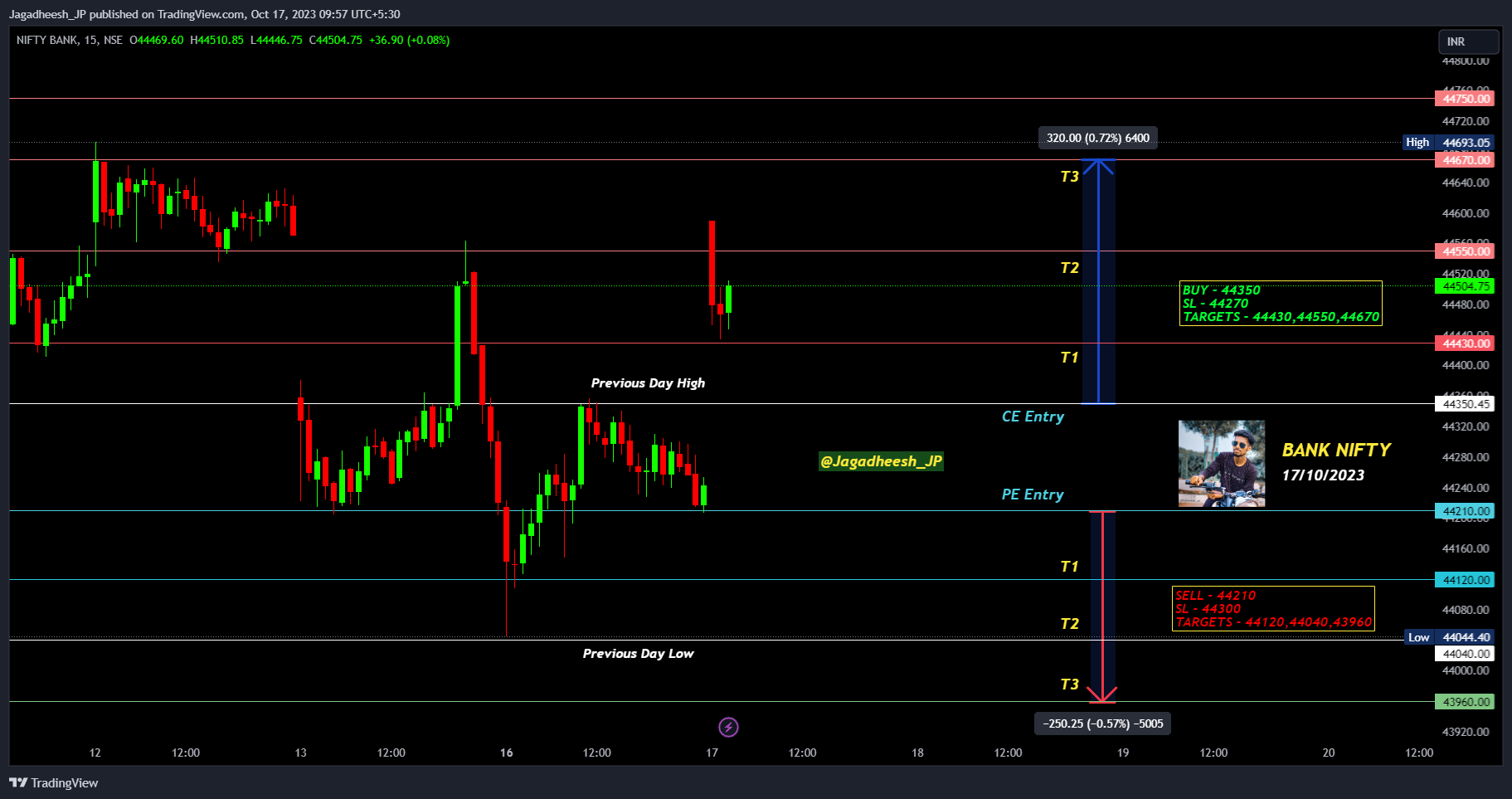Click the low value L44446.75
The width and height of the screenshot is (1512, 799).
(x=276, y=40)
